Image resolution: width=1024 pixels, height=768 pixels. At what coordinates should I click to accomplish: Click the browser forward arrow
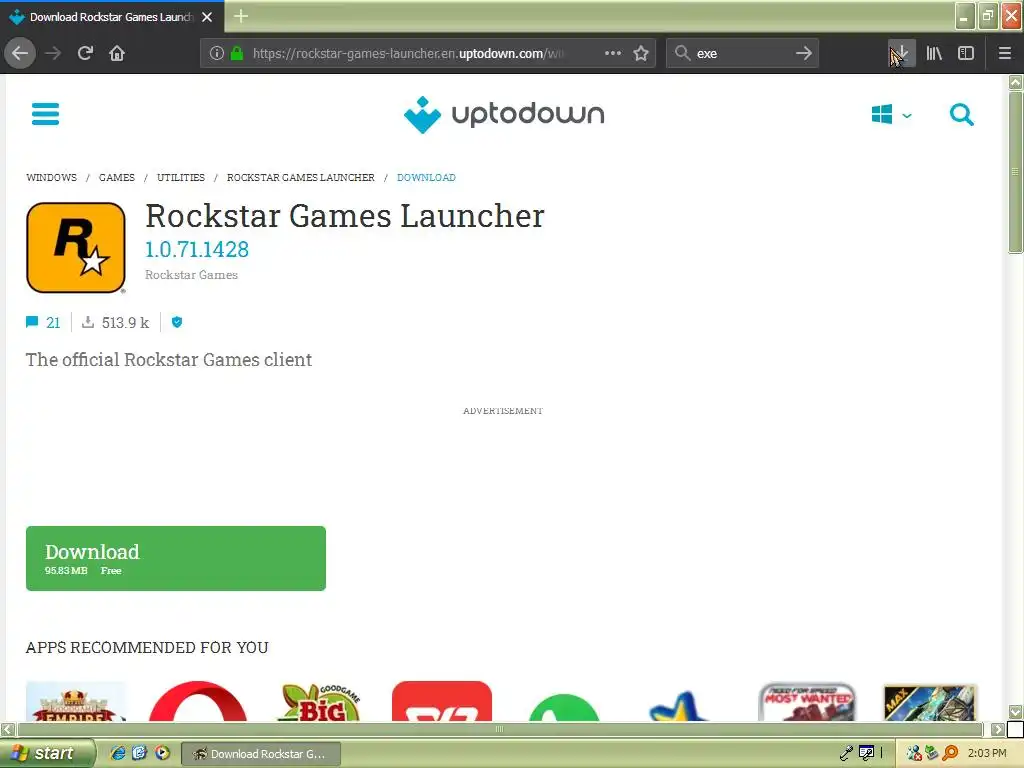pos(53,54)
